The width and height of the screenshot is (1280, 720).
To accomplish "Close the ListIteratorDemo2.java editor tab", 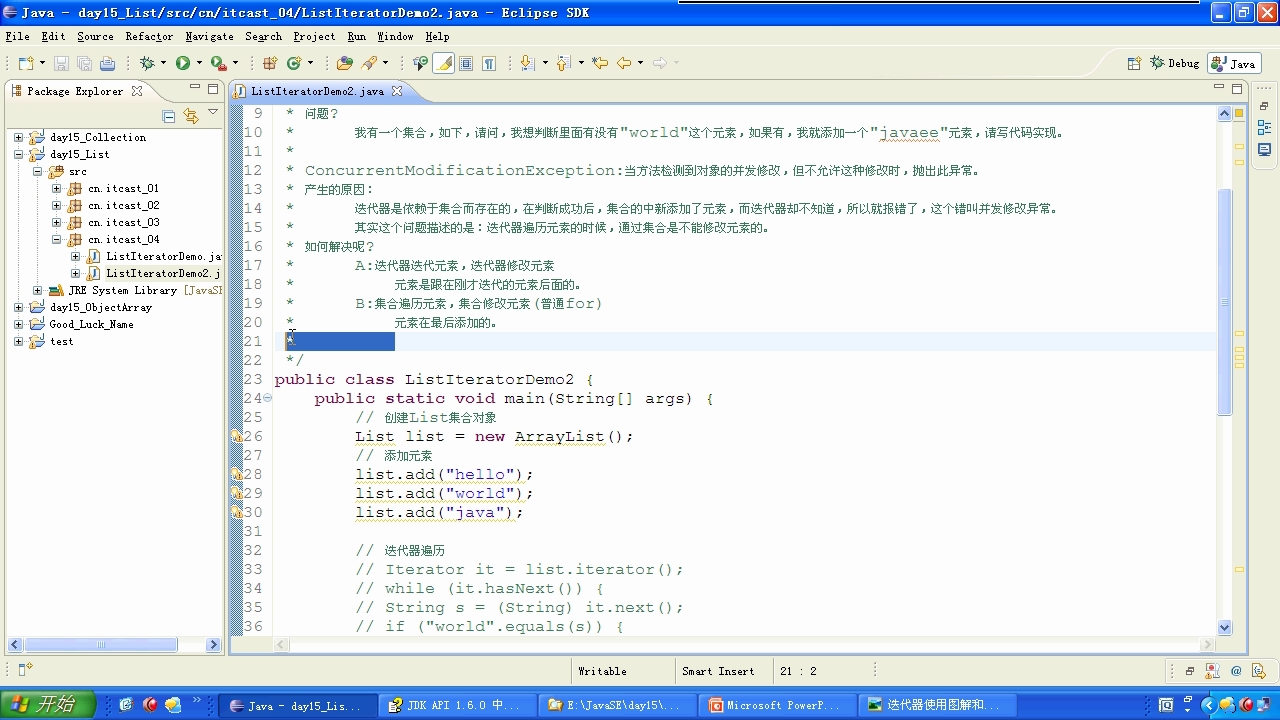I will [396, 91].
